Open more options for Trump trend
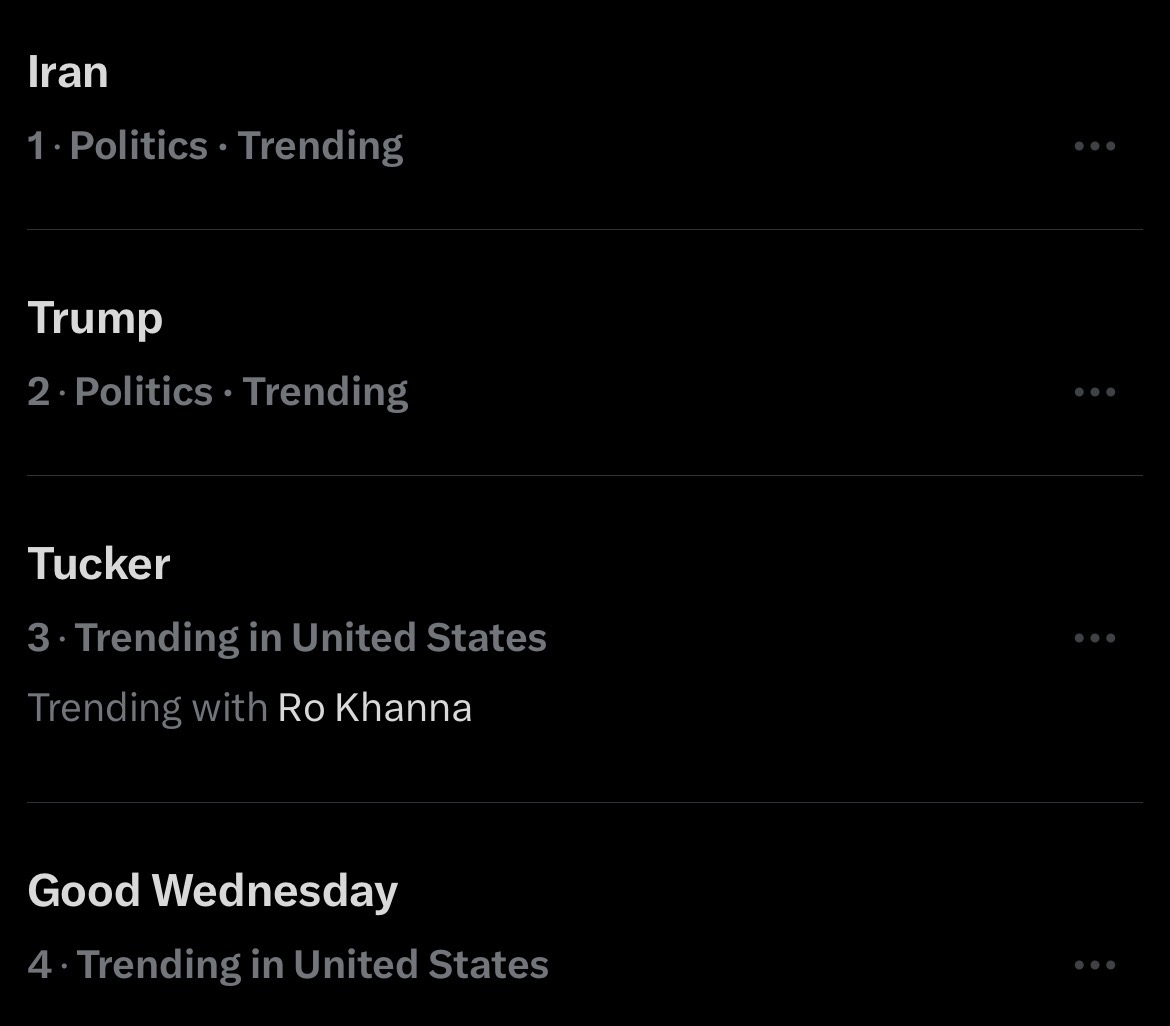 [x=1094, y=392]
